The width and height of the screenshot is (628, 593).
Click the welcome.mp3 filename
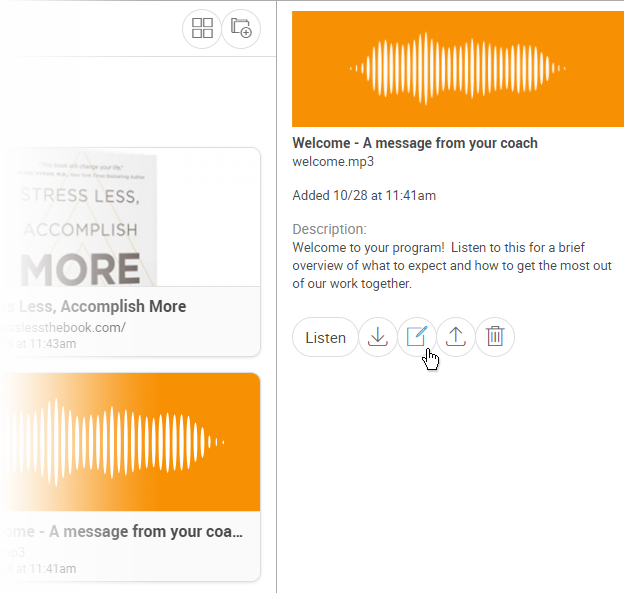pyautogui.click(x=333, y=161)
